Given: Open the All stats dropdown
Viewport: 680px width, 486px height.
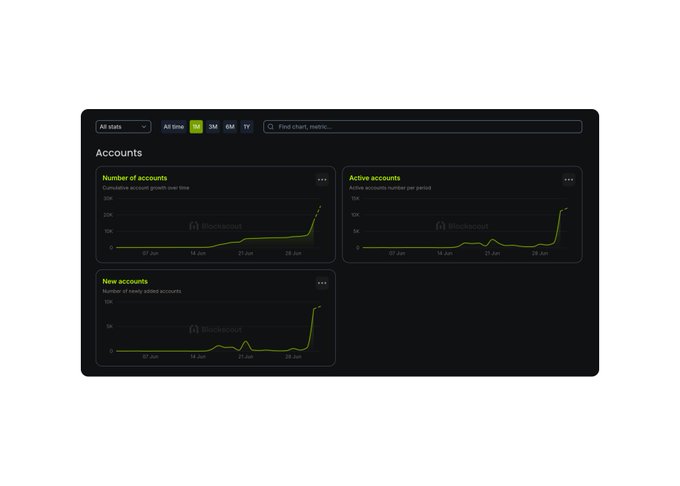Looking at the screenshot, I should point(123,127).
